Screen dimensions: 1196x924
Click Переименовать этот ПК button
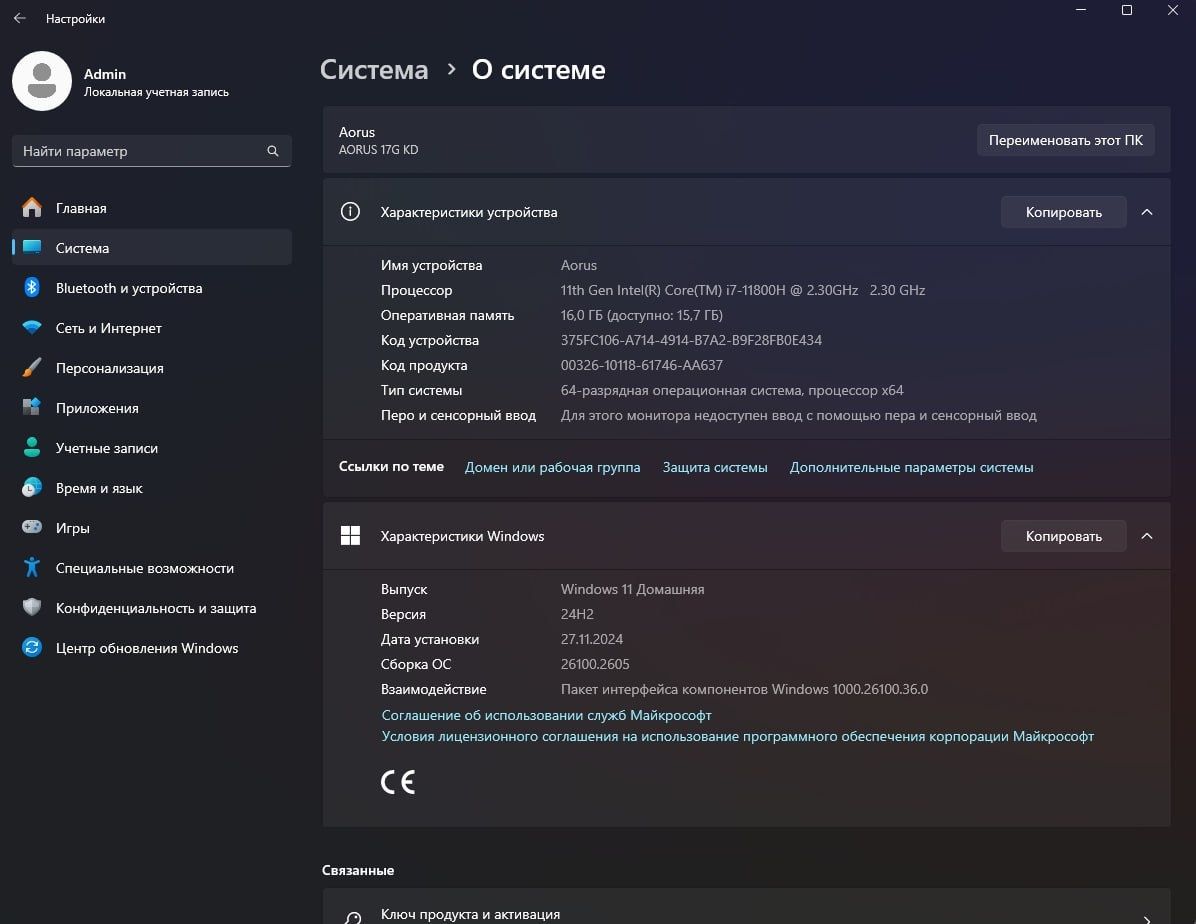click(1066, 140)
